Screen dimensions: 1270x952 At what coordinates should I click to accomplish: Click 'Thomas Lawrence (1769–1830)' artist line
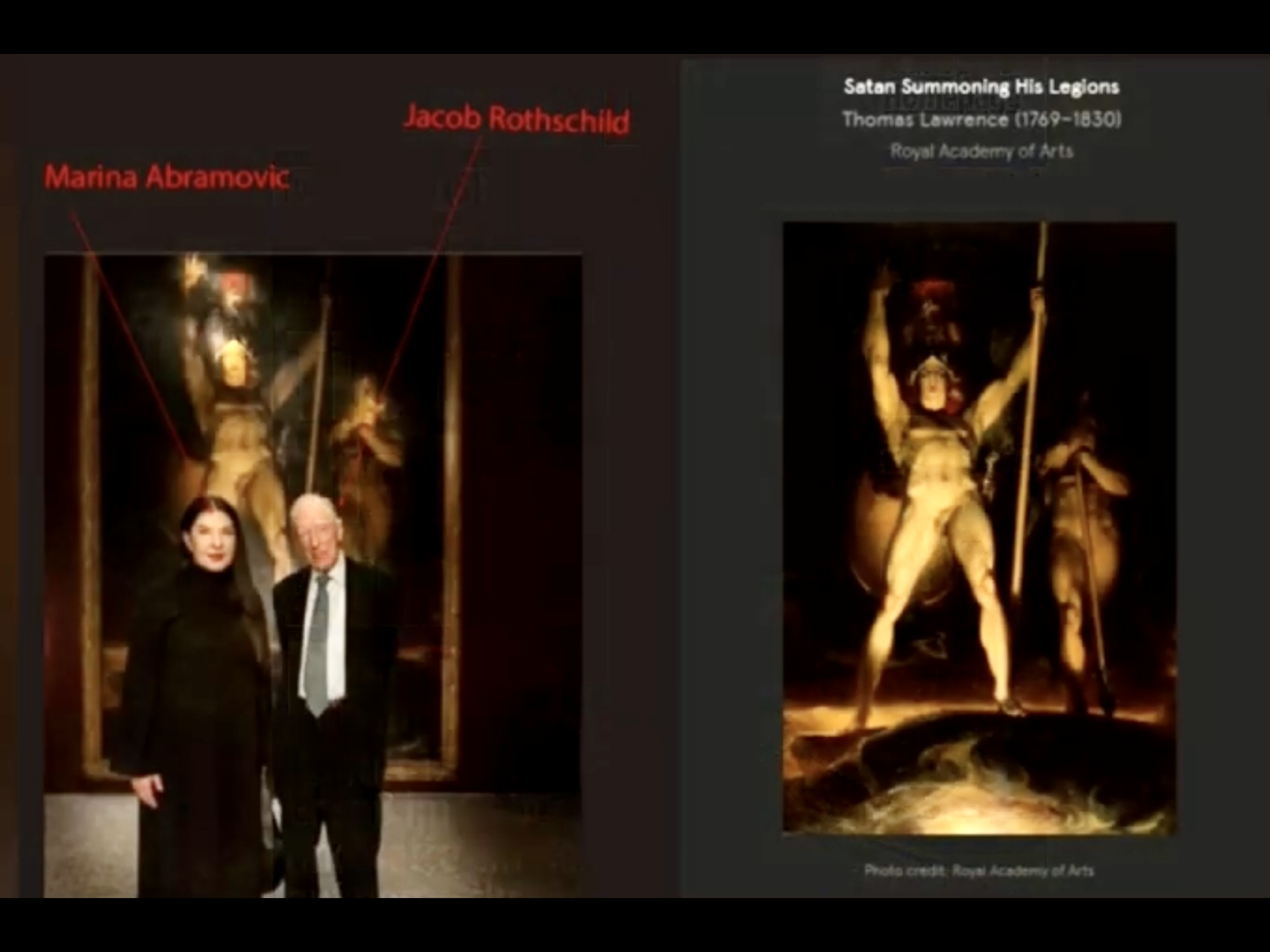pyautogui.click(x=982, y=119)
